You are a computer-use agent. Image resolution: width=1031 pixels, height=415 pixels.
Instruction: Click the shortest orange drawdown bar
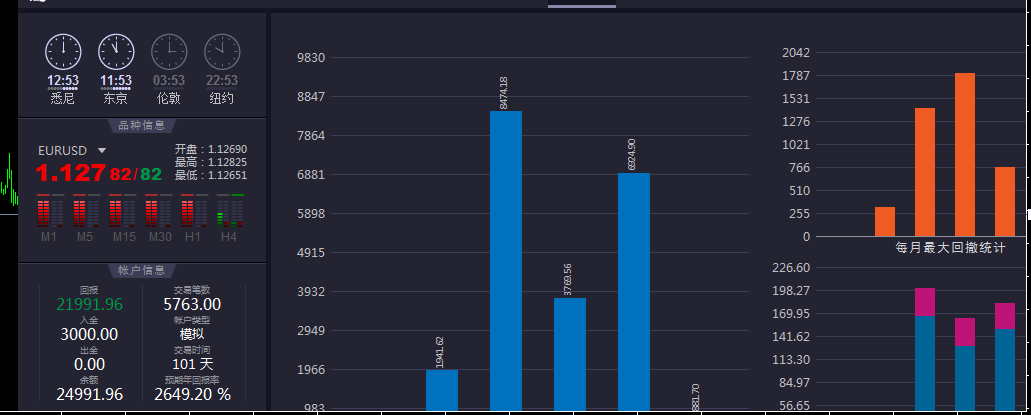coord(884,222)
